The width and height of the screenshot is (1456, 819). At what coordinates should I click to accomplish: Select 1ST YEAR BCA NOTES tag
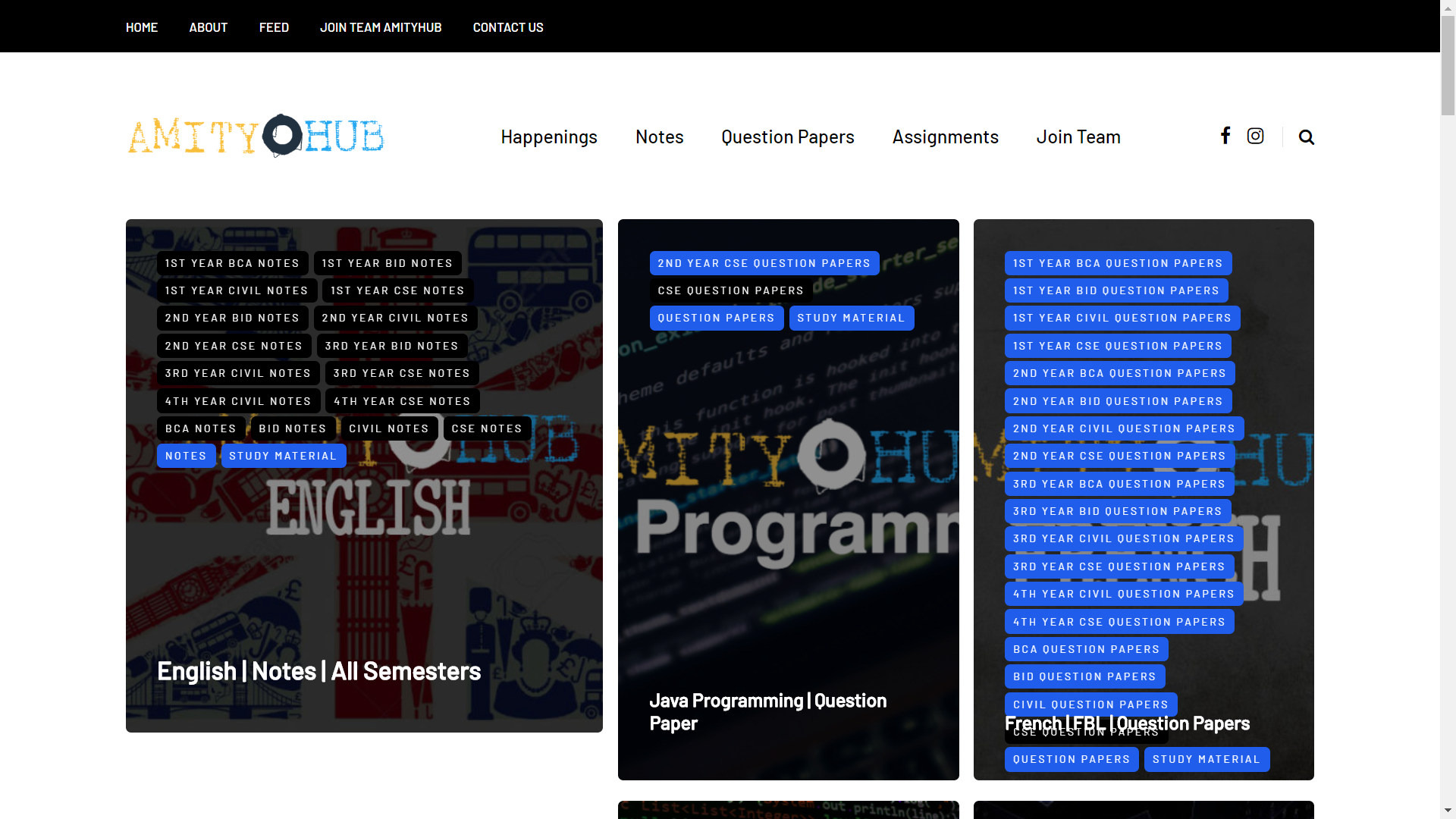(x=232, y=263)
